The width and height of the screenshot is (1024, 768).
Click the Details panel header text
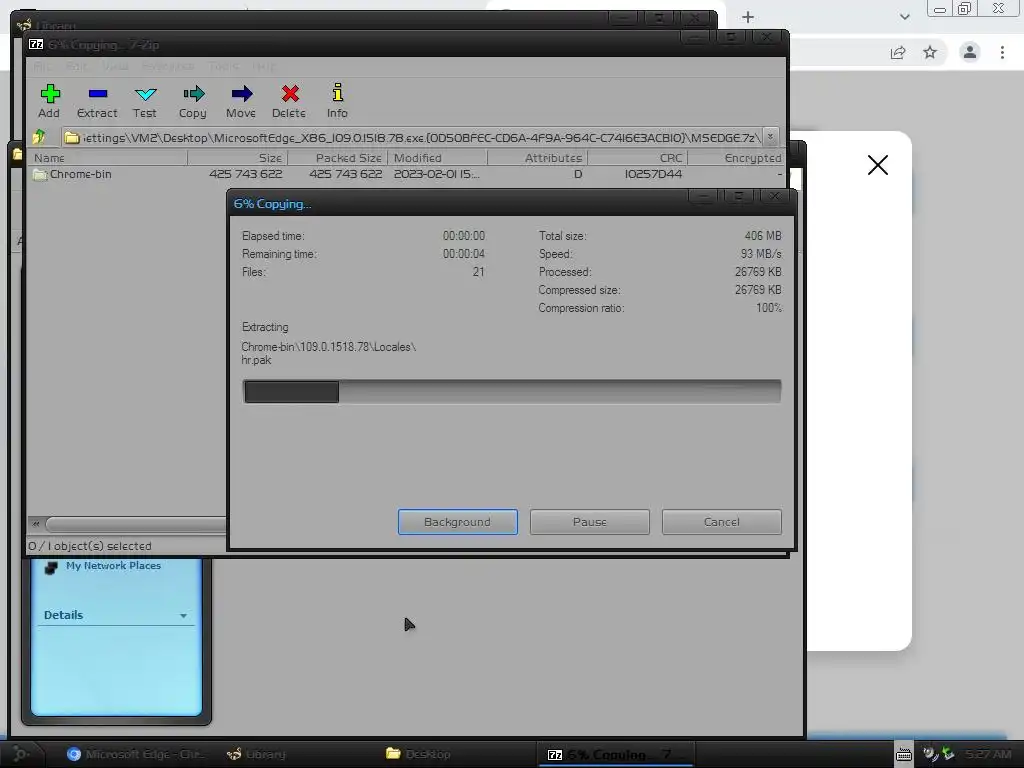[x=63, y=615]
